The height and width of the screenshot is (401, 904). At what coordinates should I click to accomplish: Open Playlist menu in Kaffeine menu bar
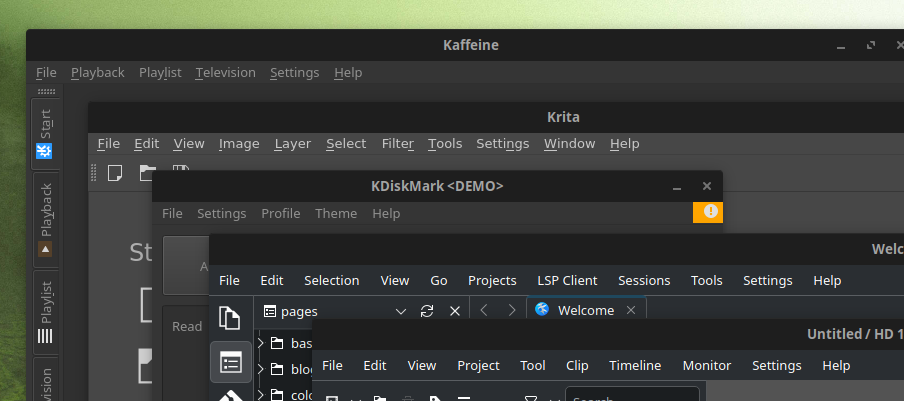pos(160,73)
